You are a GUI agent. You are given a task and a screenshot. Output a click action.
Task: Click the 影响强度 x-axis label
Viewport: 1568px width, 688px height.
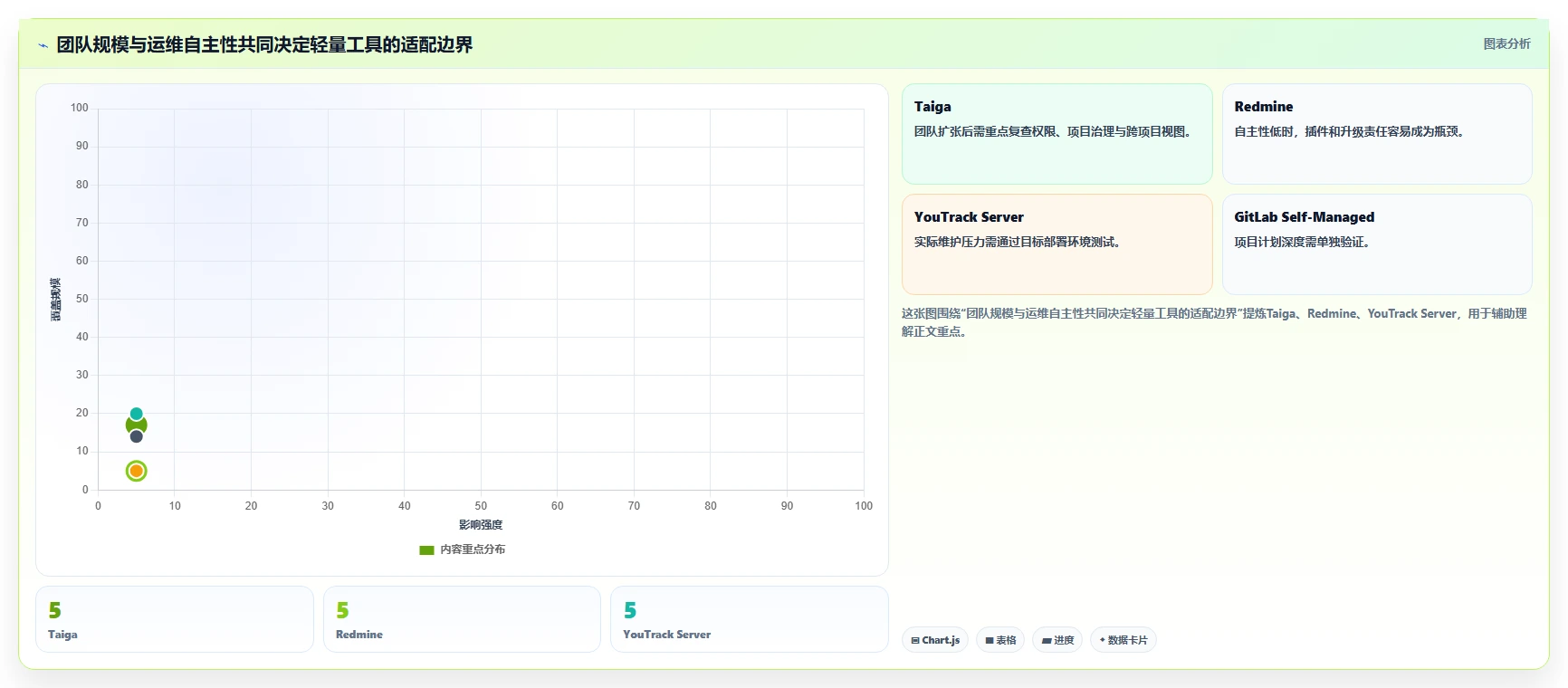481,525
